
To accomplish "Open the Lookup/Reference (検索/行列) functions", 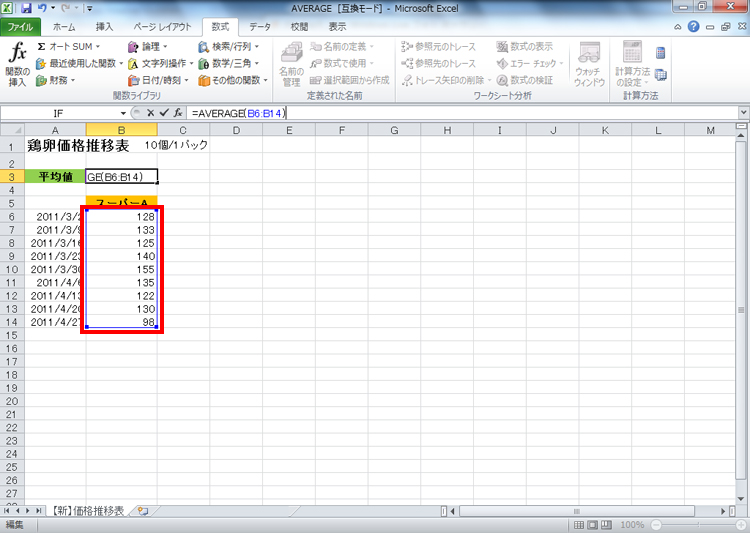I will [x=228, y=46].
